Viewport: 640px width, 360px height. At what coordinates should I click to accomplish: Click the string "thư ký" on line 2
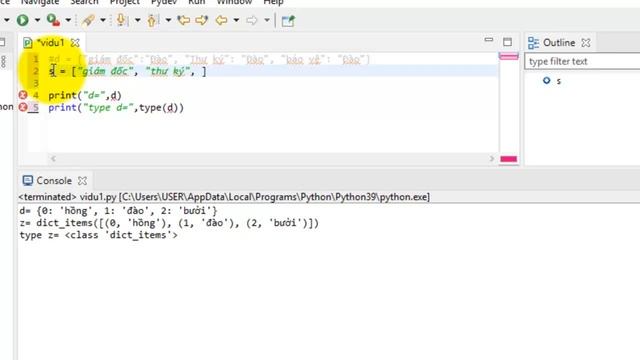[168, 71]
